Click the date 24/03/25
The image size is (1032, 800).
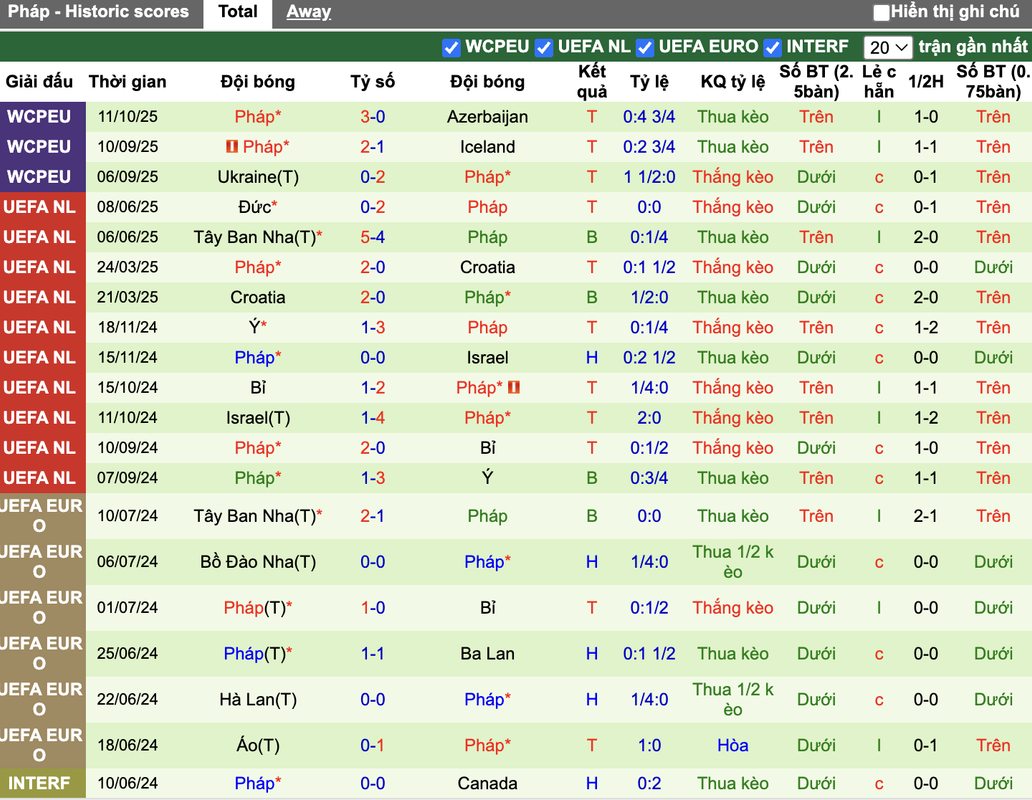(128, 267)
